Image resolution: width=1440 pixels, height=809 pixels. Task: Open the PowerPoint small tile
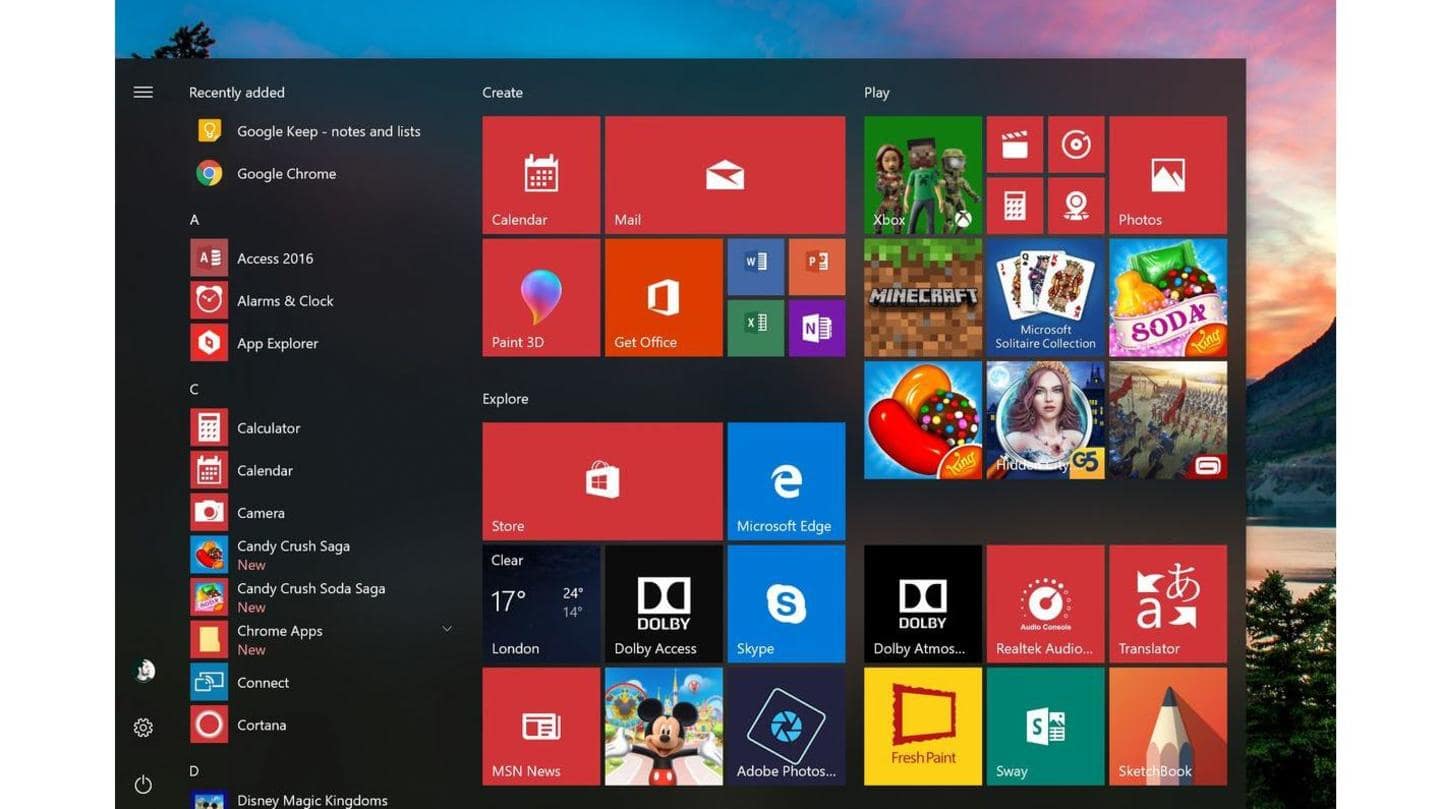817,267
